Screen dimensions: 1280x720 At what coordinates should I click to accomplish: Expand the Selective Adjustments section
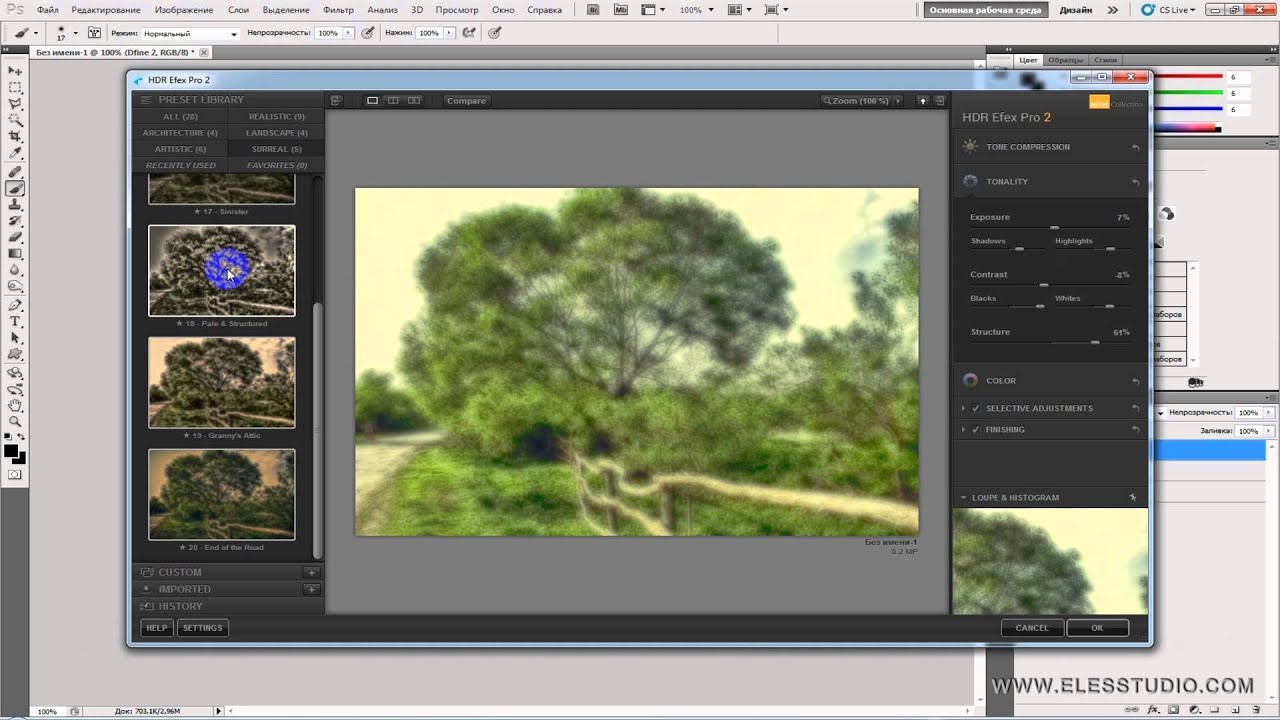[964, 408]
